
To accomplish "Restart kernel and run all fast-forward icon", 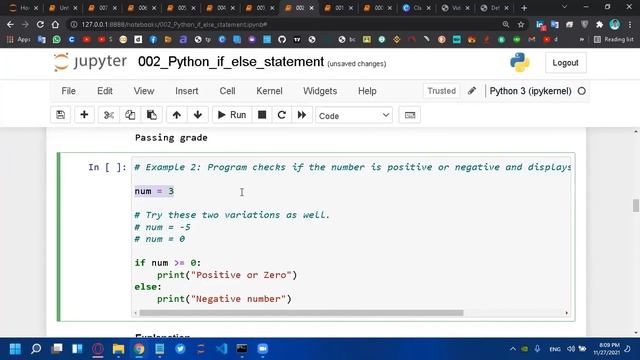I will tap(302, 115).
